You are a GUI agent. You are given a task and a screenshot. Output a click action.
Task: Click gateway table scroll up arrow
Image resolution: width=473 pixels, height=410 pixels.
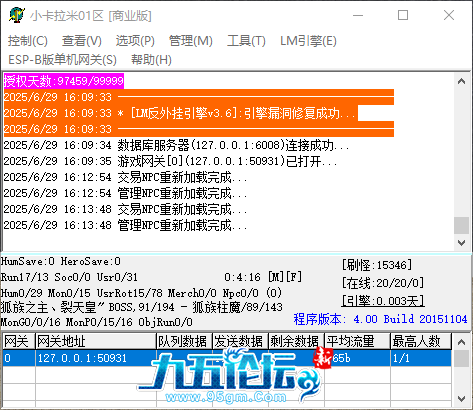click(461, 342)
